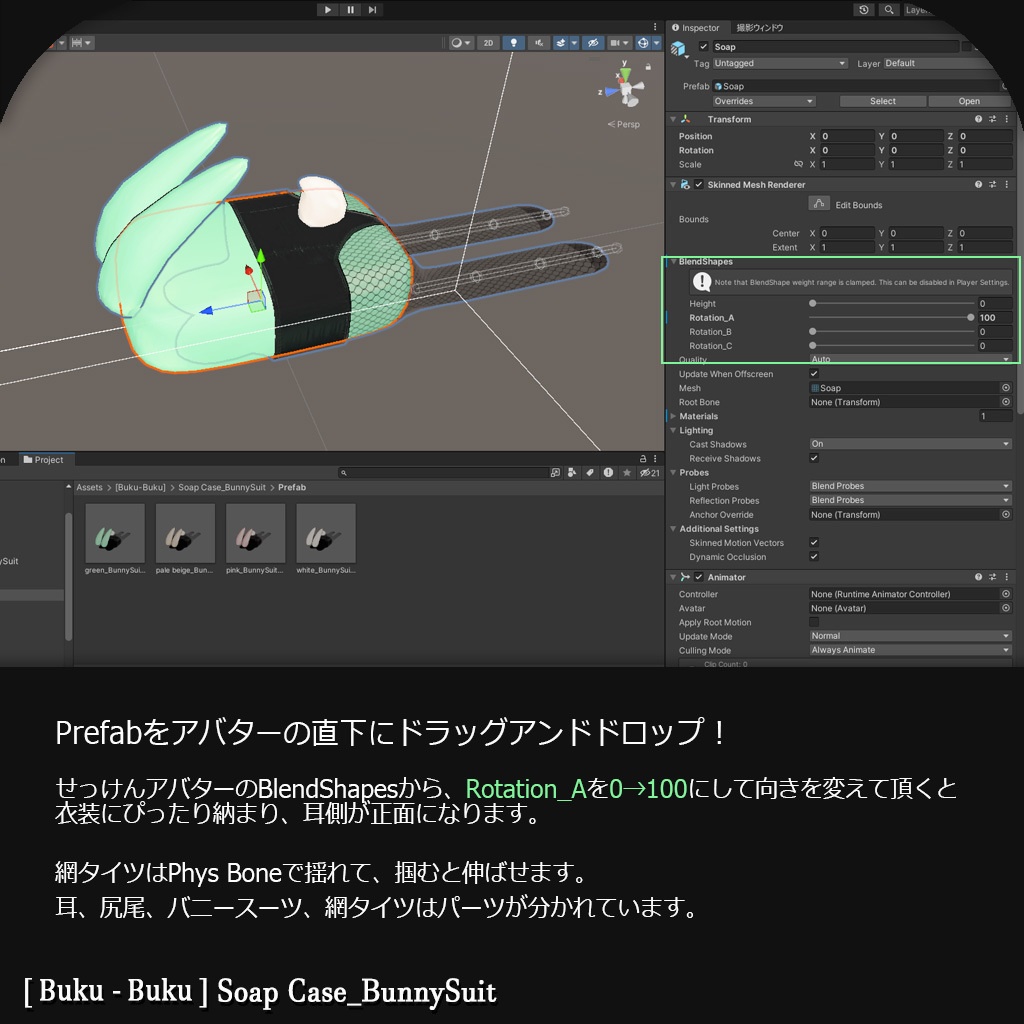The height and width of the screenshot is (1024, 1024).
Task: Open the Light Probes dropdown
Action: click(x=910, y=486)
